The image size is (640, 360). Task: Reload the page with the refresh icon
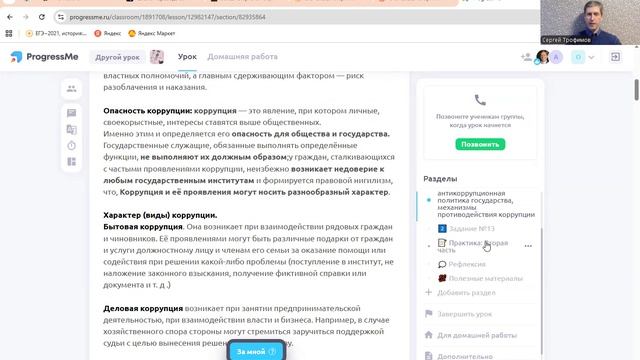(x=42, y=17)
